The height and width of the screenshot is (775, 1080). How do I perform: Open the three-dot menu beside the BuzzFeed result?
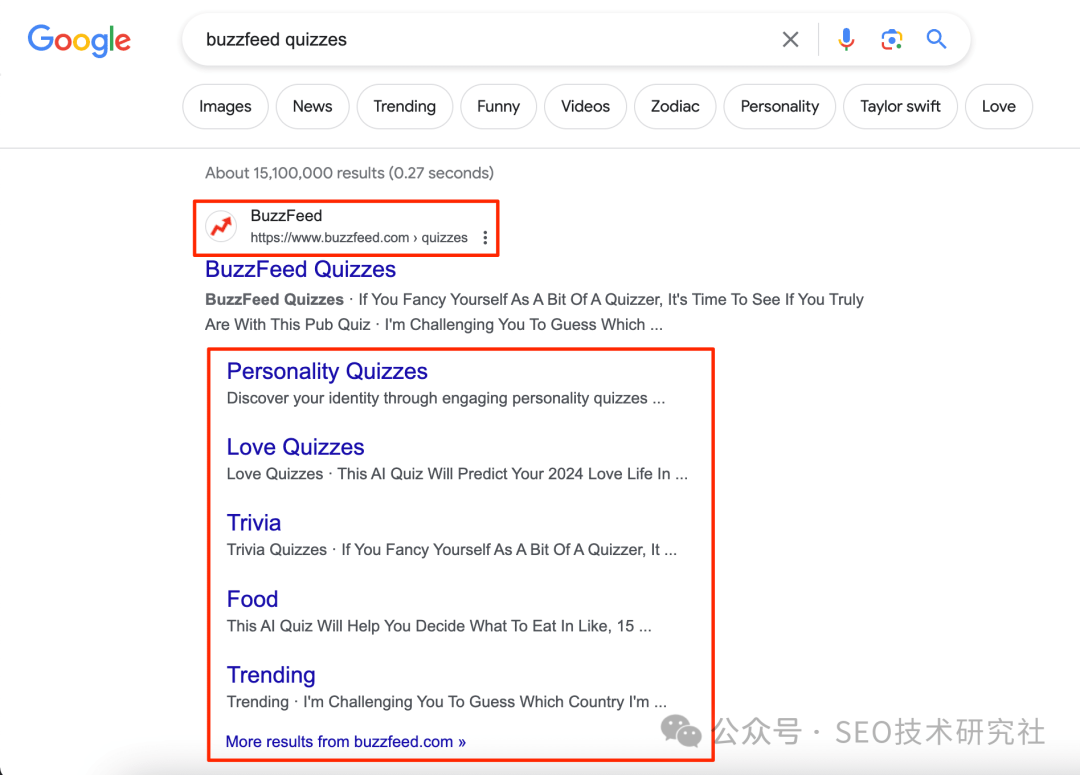point(485,238)
